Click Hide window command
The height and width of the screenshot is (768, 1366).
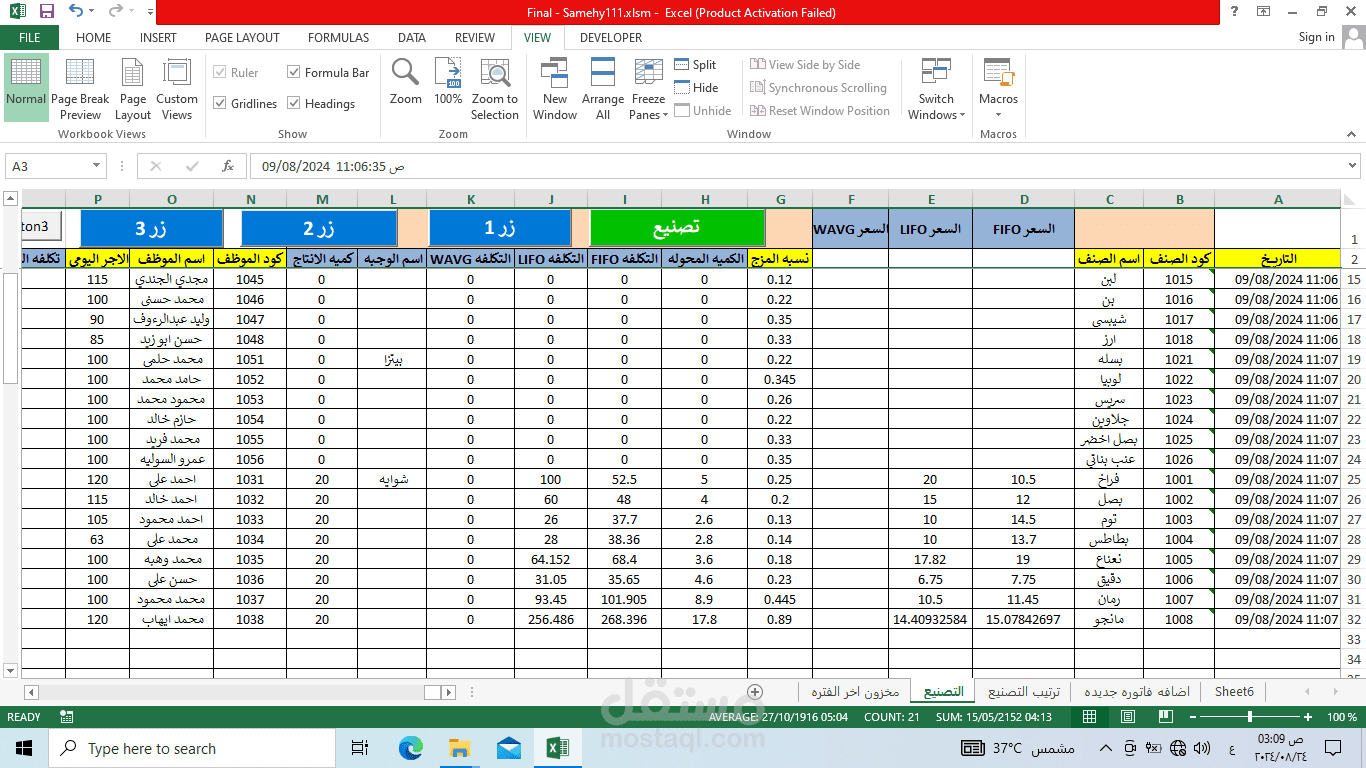pyautogui.click(x=696, y=88)
